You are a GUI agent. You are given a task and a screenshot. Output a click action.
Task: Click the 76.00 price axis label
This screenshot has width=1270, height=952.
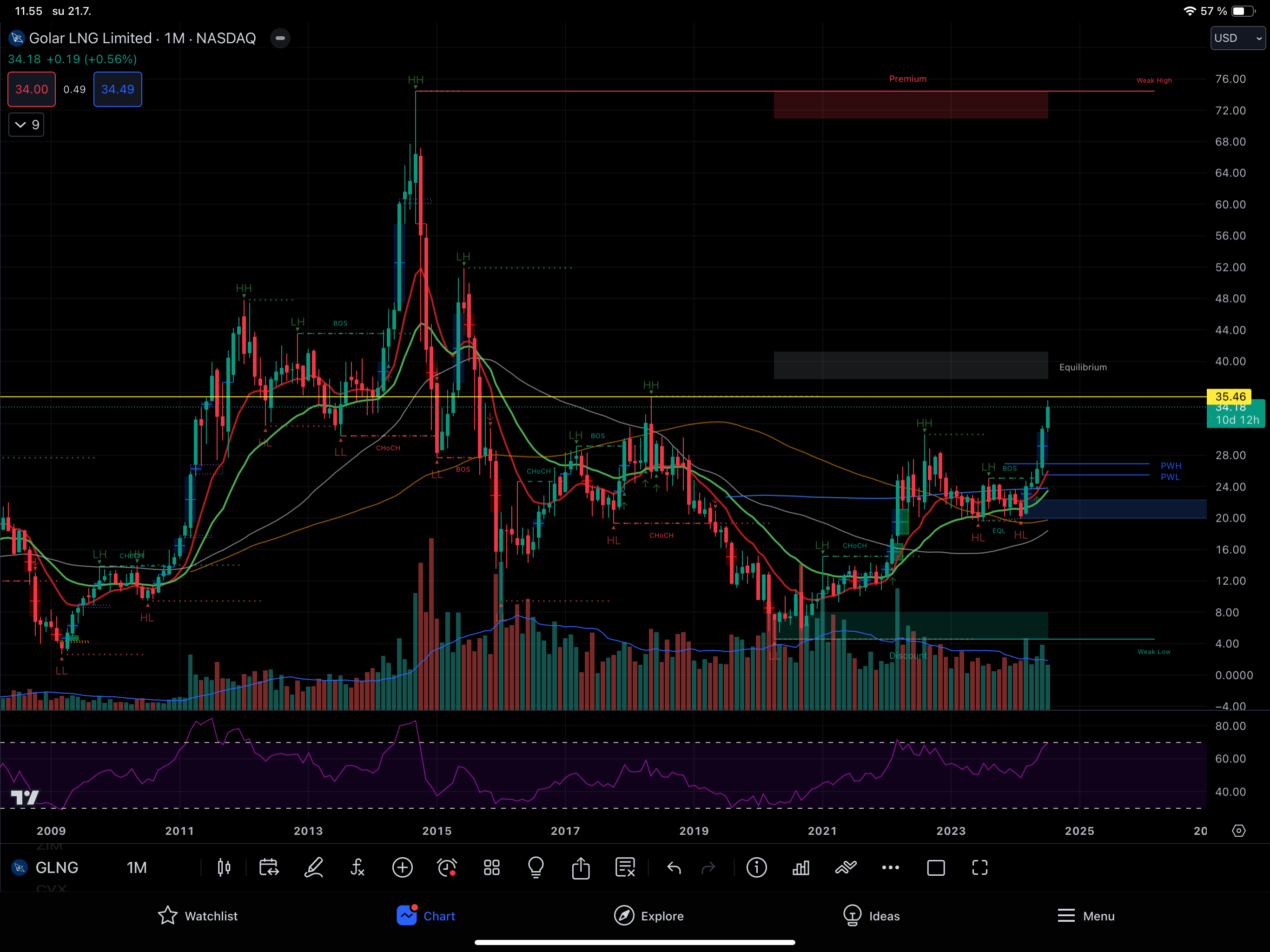coord(1230,79)
